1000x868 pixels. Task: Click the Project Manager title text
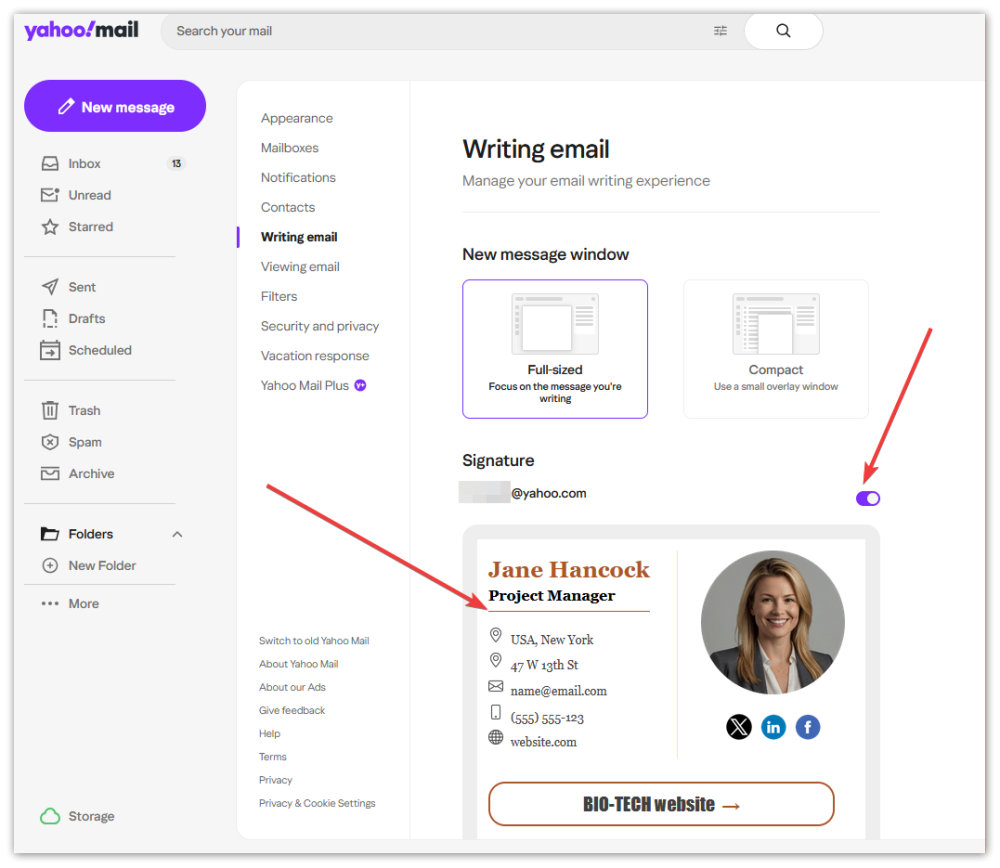552,596
